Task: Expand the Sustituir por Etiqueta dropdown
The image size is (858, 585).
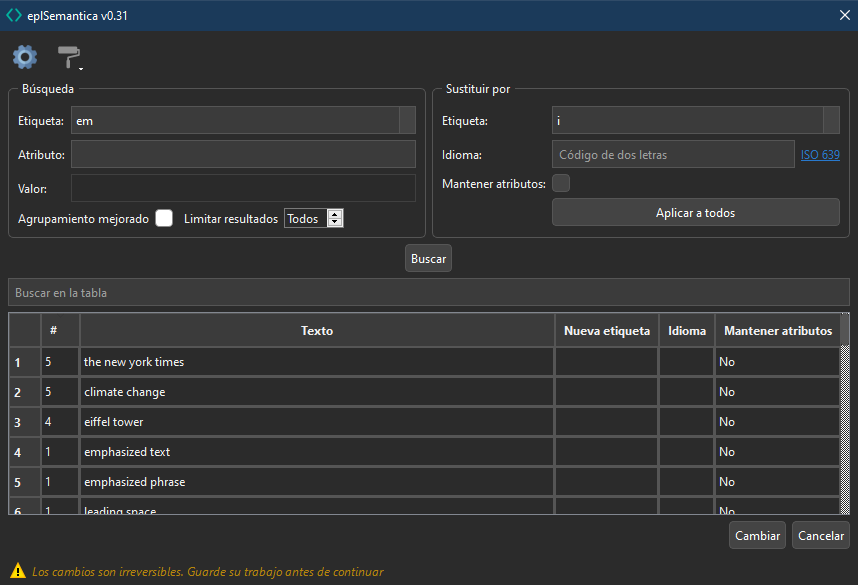Action: click(830, 121)
